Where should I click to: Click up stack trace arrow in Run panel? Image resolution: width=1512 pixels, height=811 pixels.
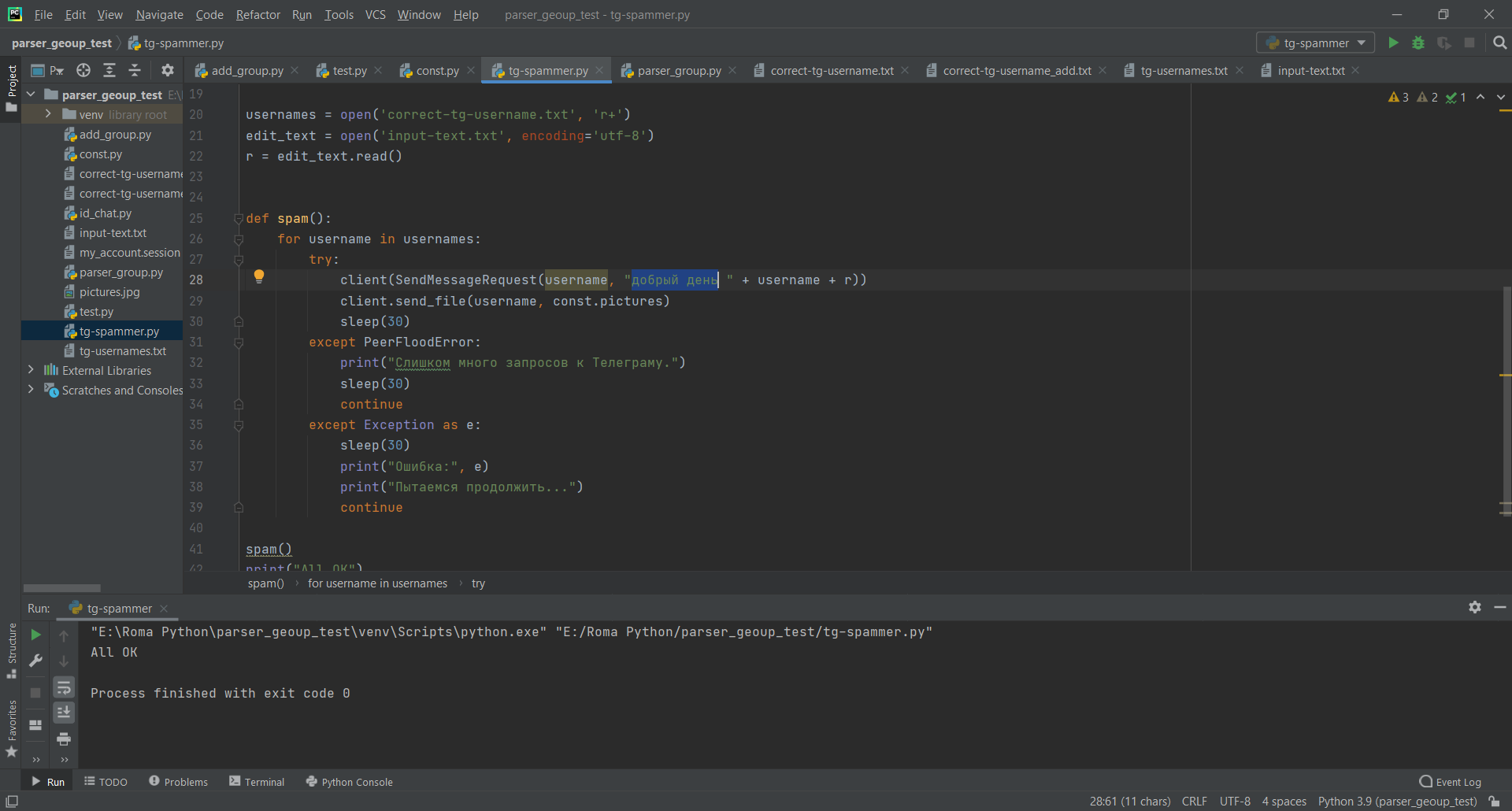point(64,636)
